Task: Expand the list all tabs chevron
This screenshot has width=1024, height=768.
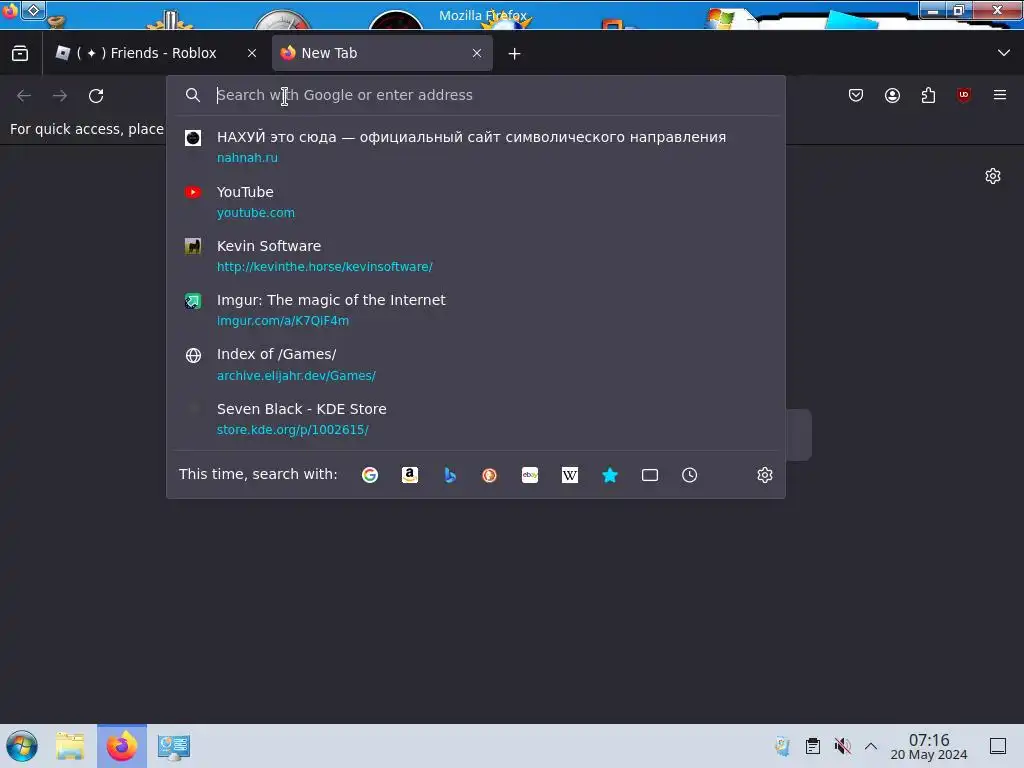Action: [x=1004, y=53]
